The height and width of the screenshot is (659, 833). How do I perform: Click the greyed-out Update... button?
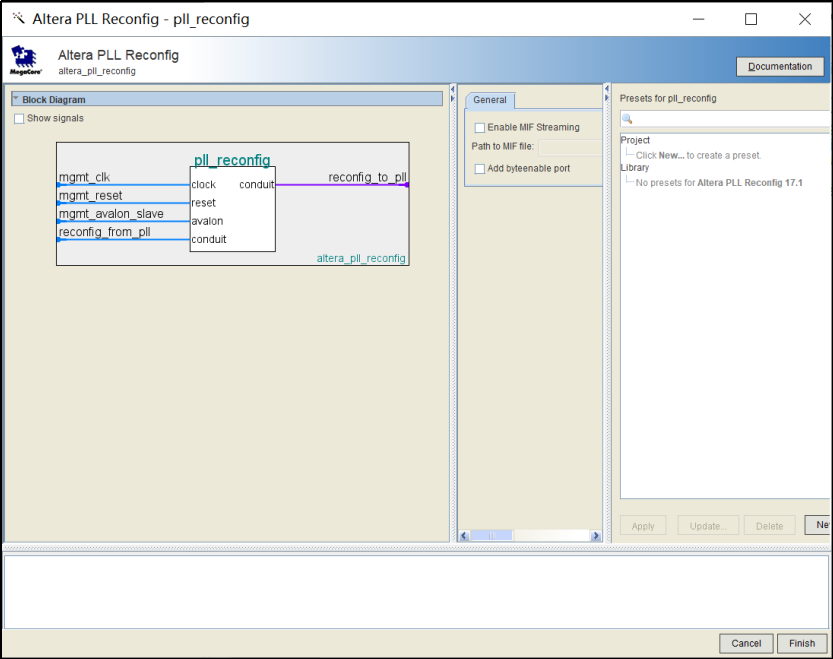(x=708, y=526)
